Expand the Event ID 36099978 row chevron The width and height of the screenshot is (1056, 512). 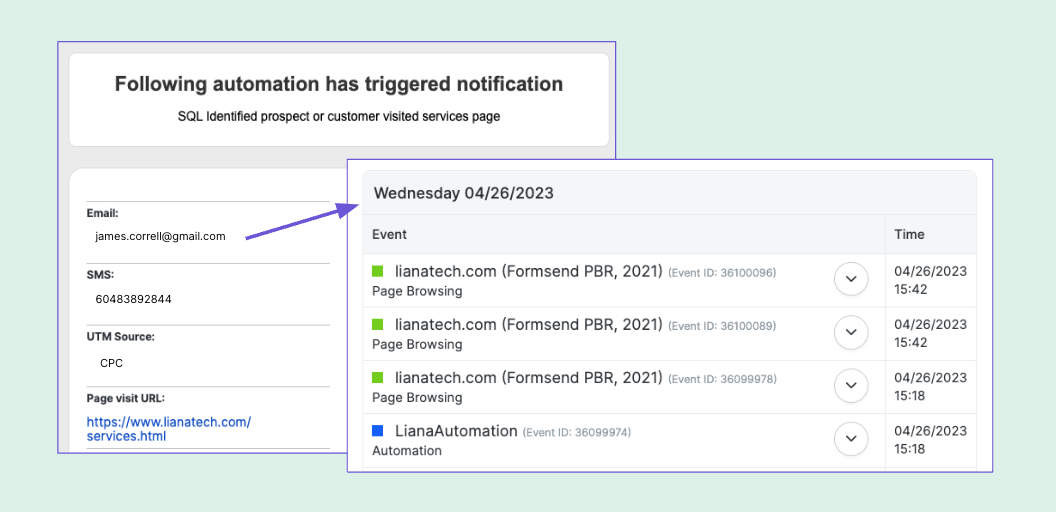851,386
